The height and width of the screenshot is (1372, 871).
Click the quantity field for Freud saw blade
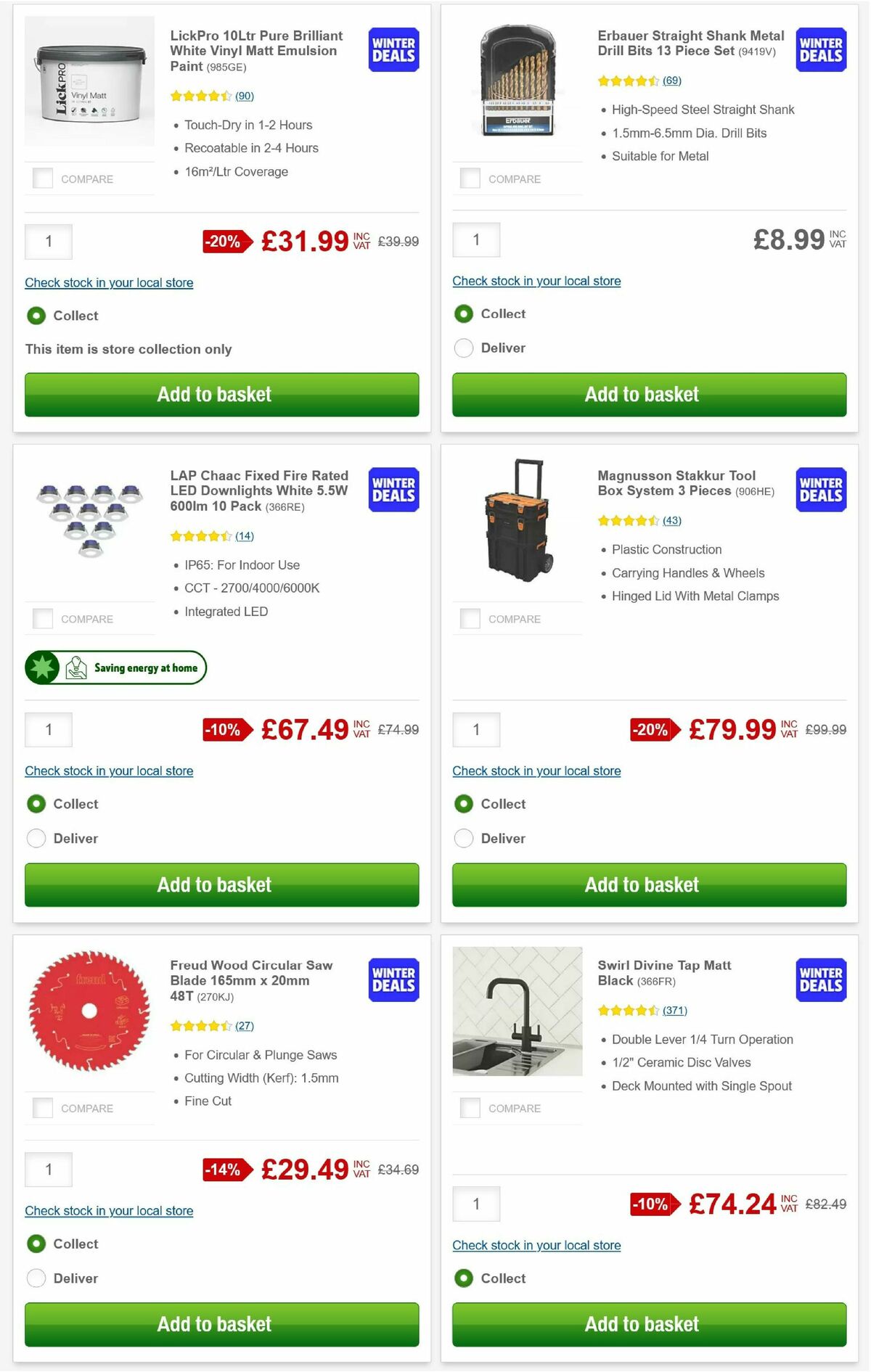[x=49, y=1169]
